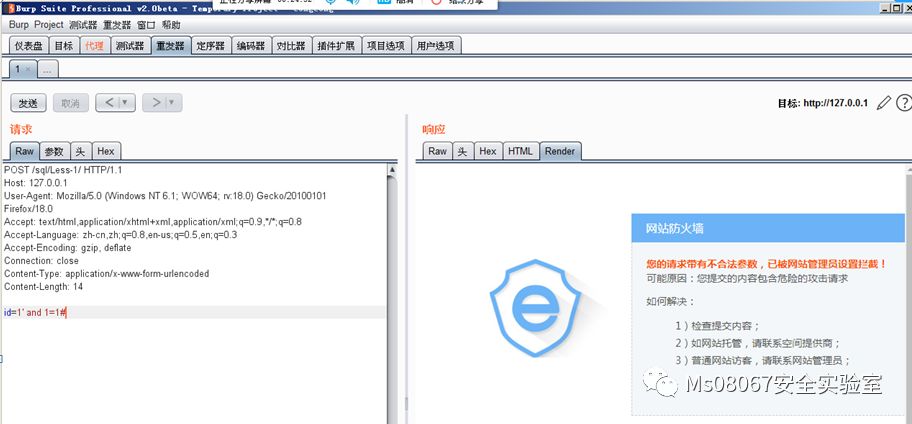Switch to the 编码器 tab
Viewport: 912px width, 424px height.
[x=251, y=46]
